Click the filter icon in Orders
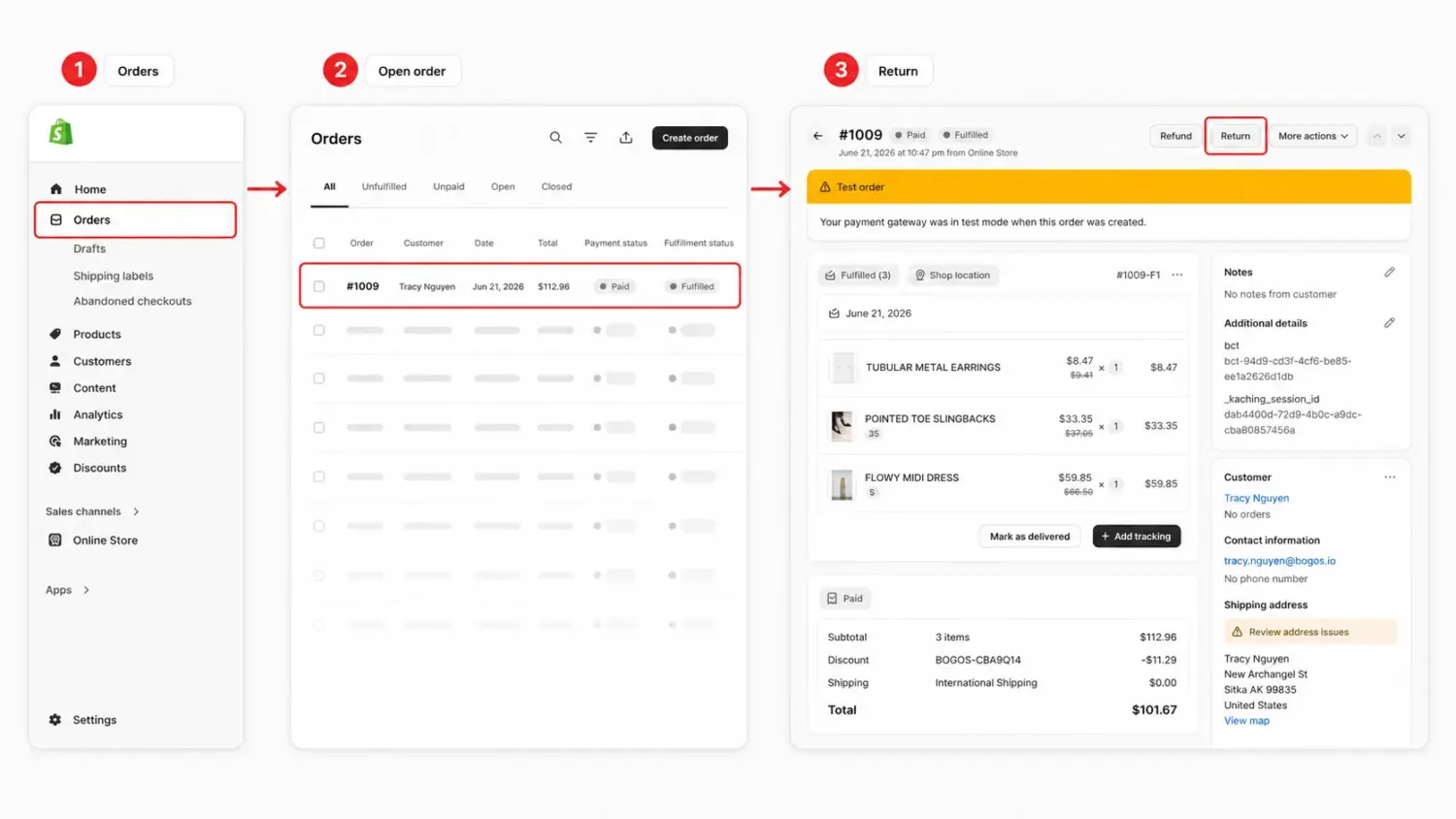Viewport: 1456px width, 819px height. coord(590,138)
